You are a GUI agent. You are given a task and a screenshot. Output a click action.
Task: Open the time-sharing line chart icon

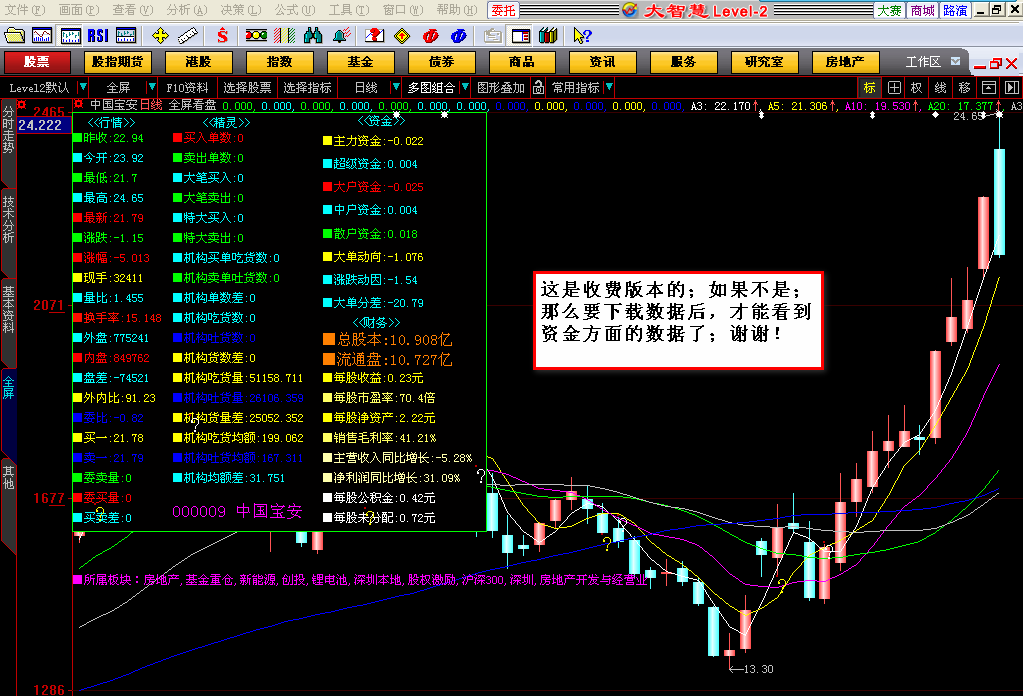coord(42,36)
